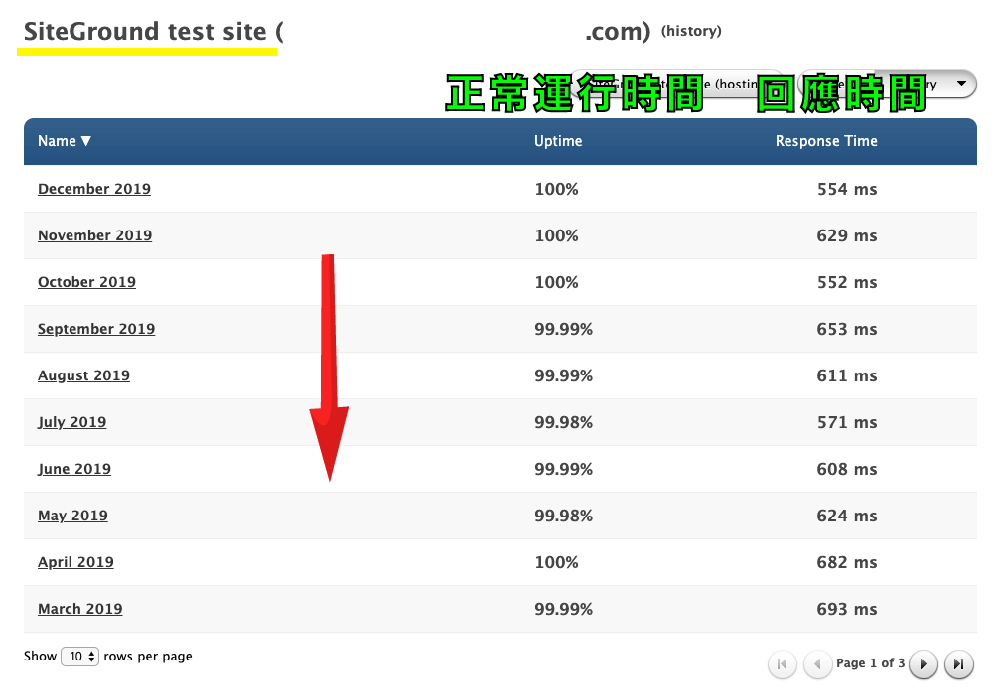Select the 624 ms response time value
The image size is (1000, 696).
(847, 515)
